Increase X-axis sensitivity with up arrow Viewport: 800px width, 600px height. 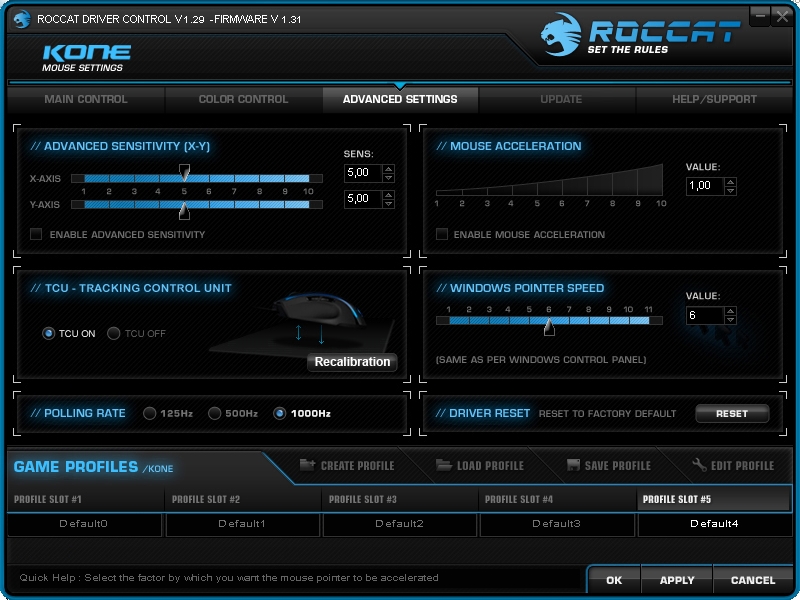tap(389, 169)
